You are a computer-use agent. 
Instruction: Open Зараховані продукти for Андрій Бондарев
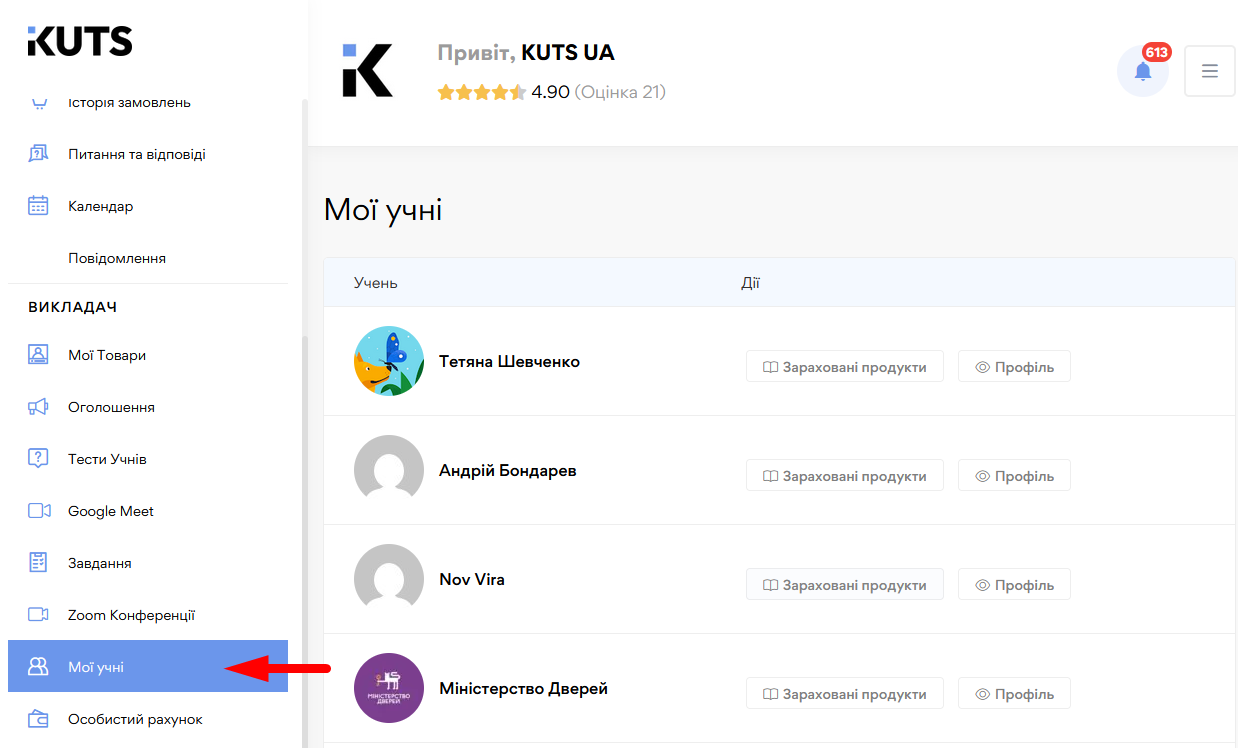pyautogui.click(x=845, y=476)
